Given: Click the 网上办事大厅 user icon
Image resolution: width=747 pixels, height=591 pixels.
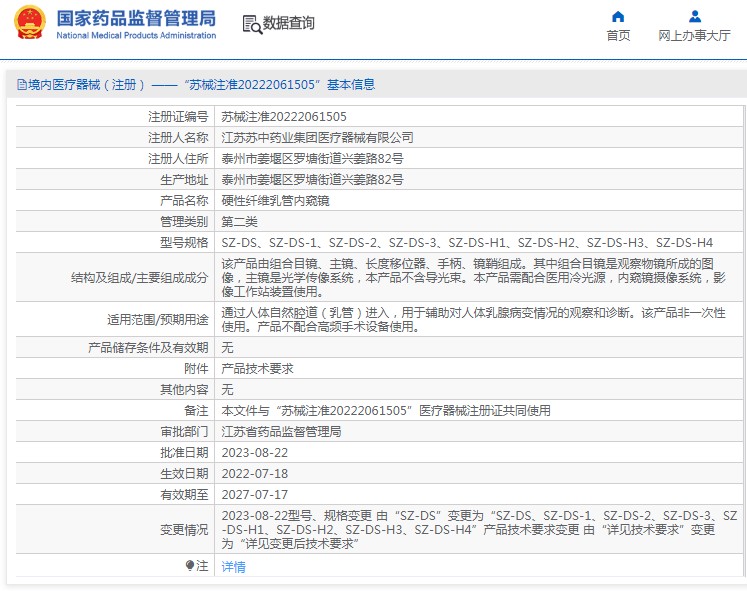Looking at the screenshot, I should (695, 17).
